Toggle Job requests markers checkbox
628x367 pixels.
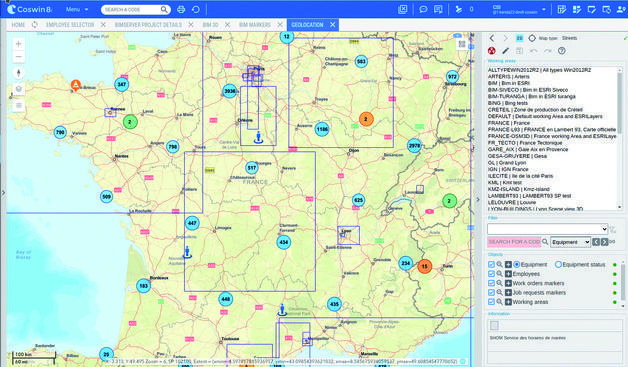coord(491,292)
